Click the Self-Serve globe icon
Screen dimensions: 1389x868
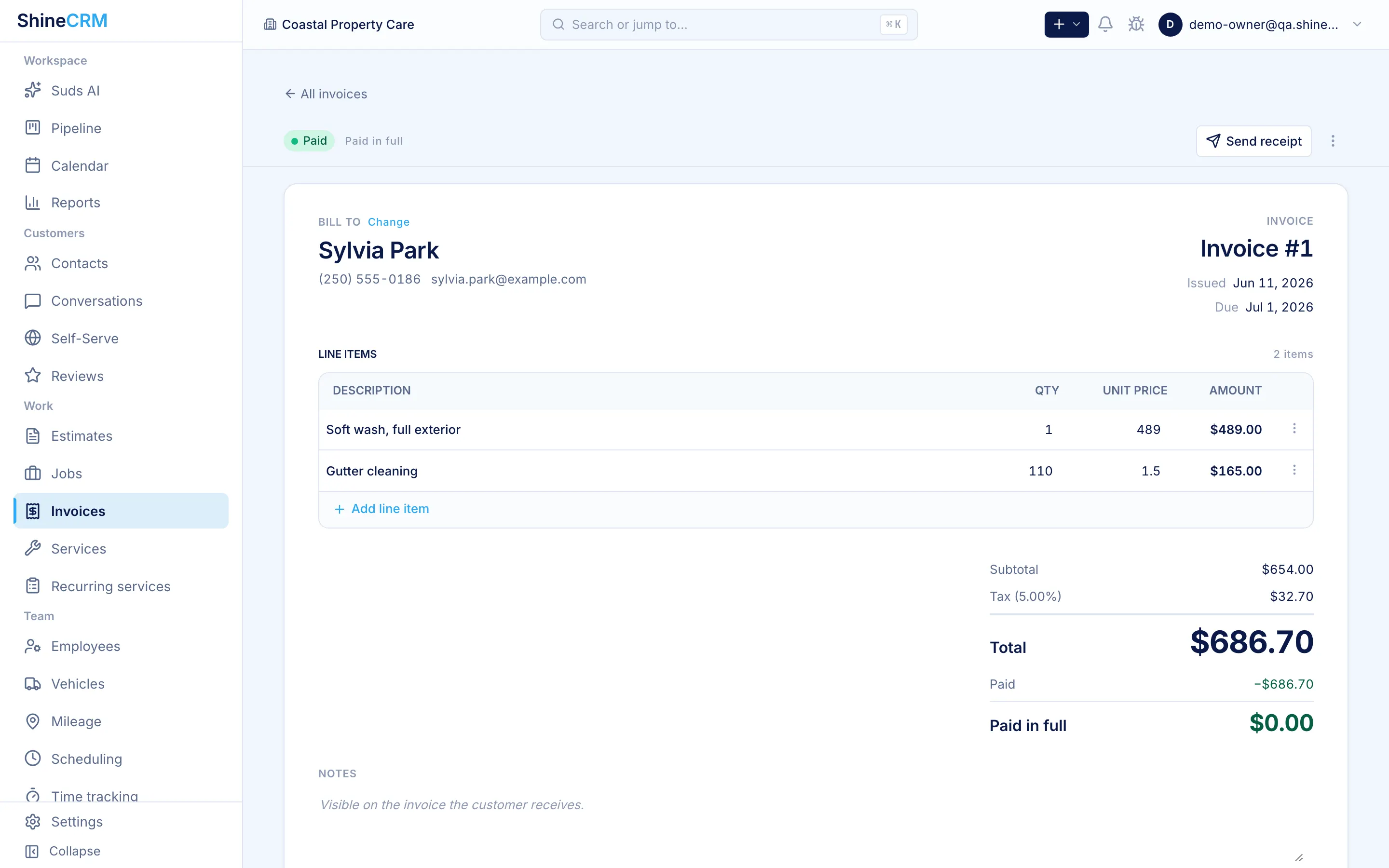[x=33, y=338]
